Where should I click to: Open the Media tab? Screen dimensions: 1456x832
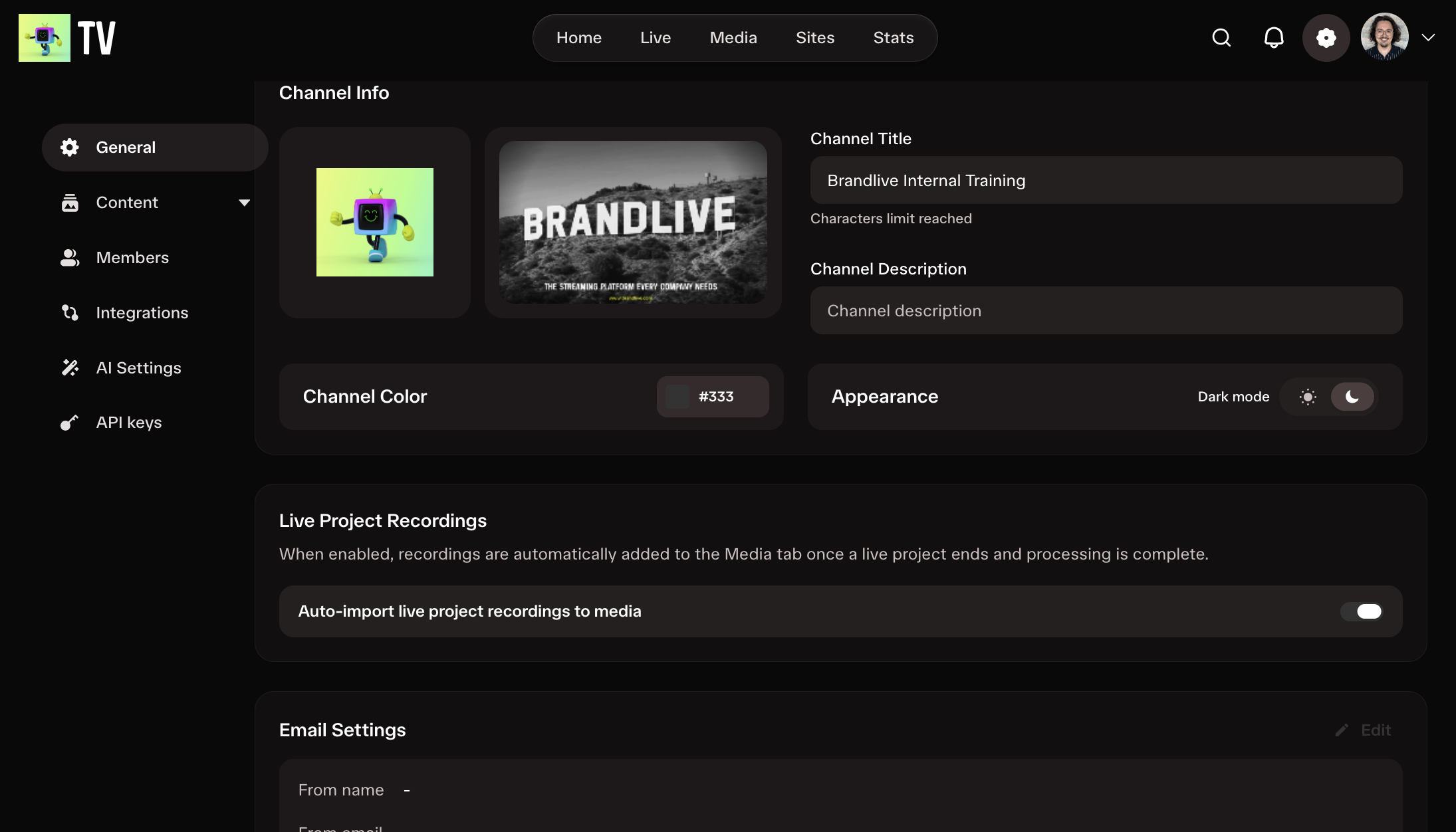tap(733, 38)
